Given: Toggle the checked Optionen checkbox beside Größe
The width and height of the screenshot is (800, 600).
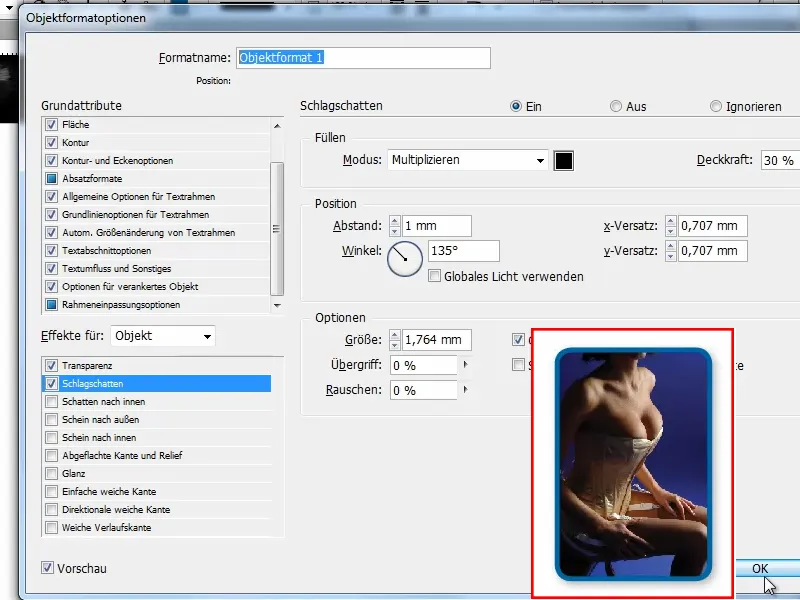Looking at the screenshot, I should tap(518, 339).
